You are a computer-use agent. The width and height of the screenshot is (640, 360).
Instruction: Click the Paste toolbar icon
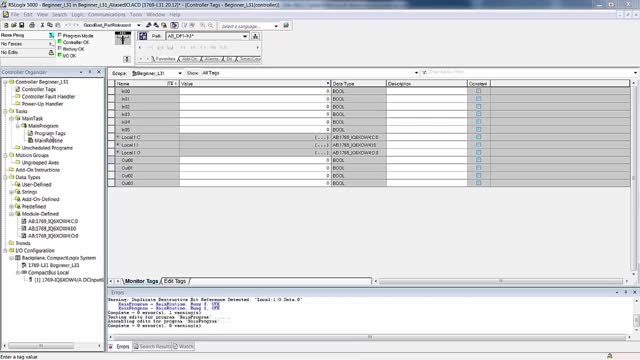coord(58,25)
